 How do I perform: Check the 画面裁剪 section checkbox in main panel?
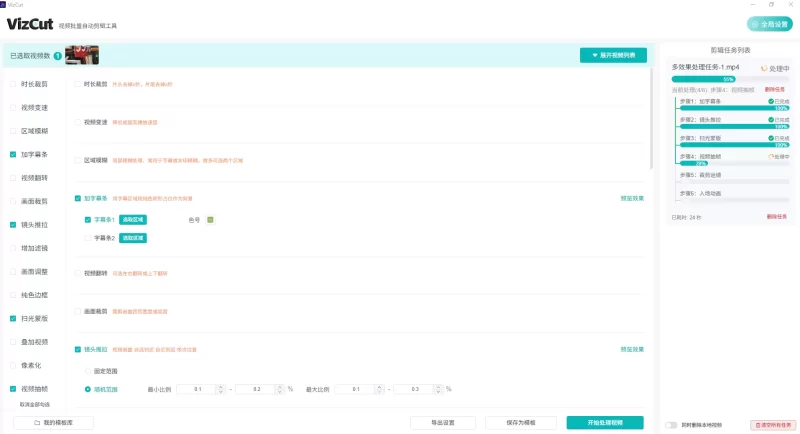click(x=78, y=312)
